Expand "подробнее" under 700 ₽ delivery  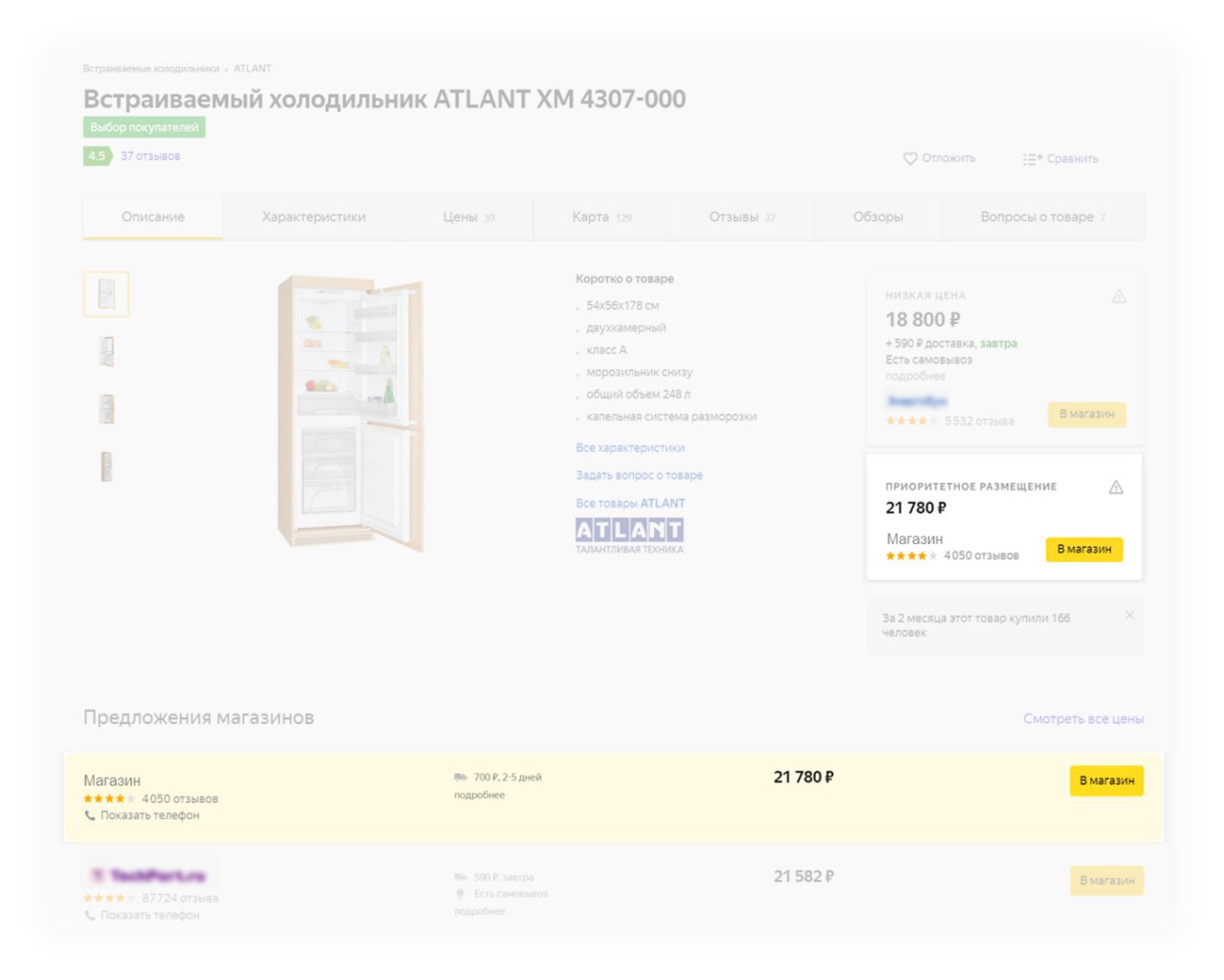tap(479, 795)
